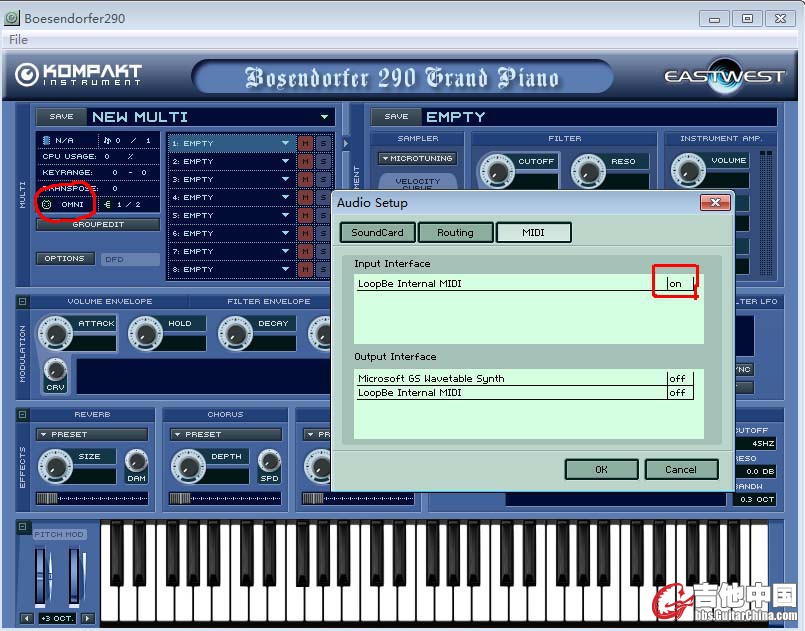Open slot 8: EMPTY dropdown

[285, 269]
